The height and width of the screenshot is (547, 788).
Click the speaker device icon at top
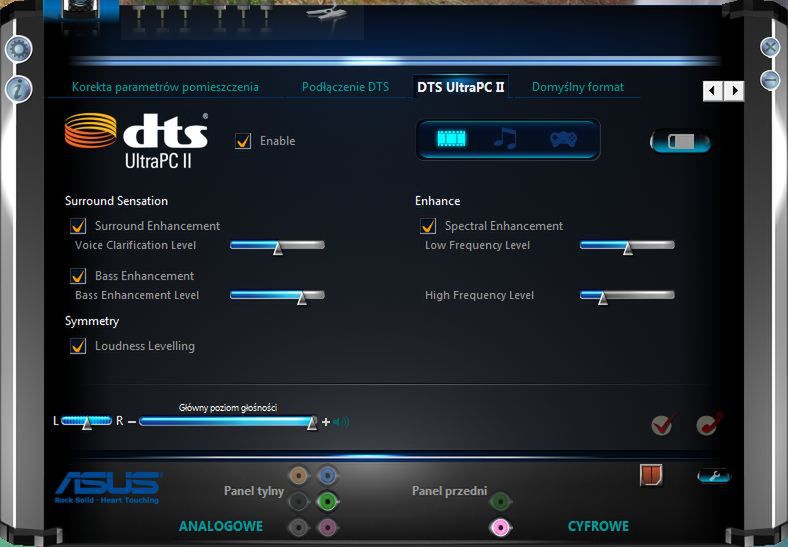tap(80, 10)
